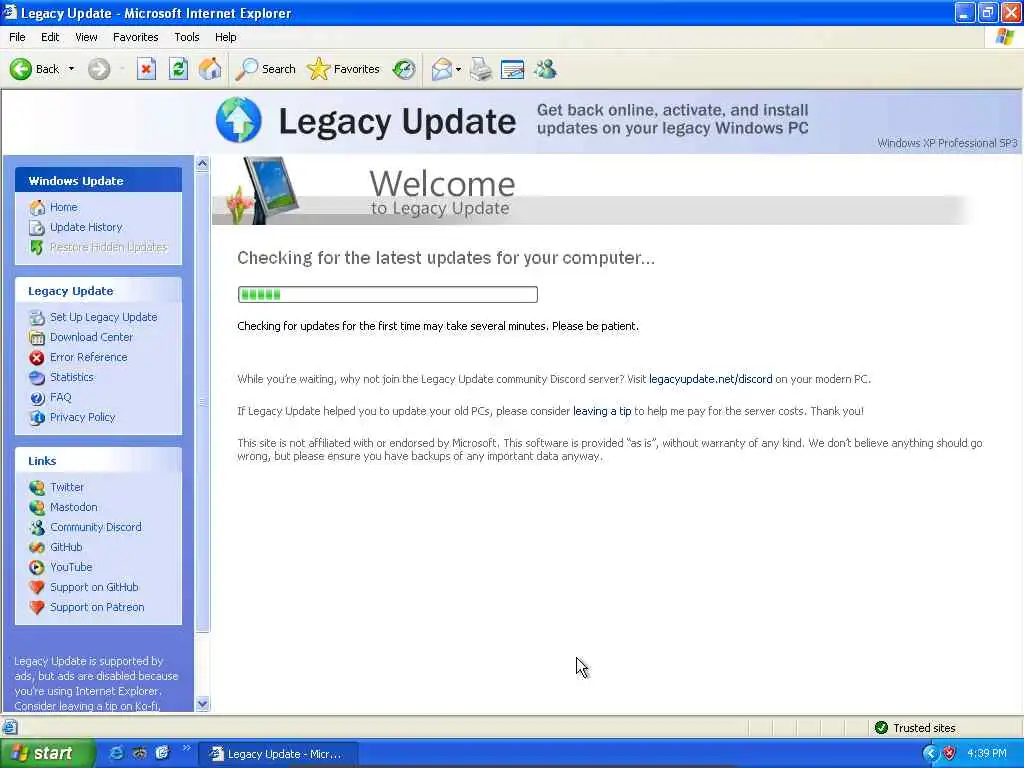Follow the legacyupdate.net/discord hyperlink

(x=711, y=379)
